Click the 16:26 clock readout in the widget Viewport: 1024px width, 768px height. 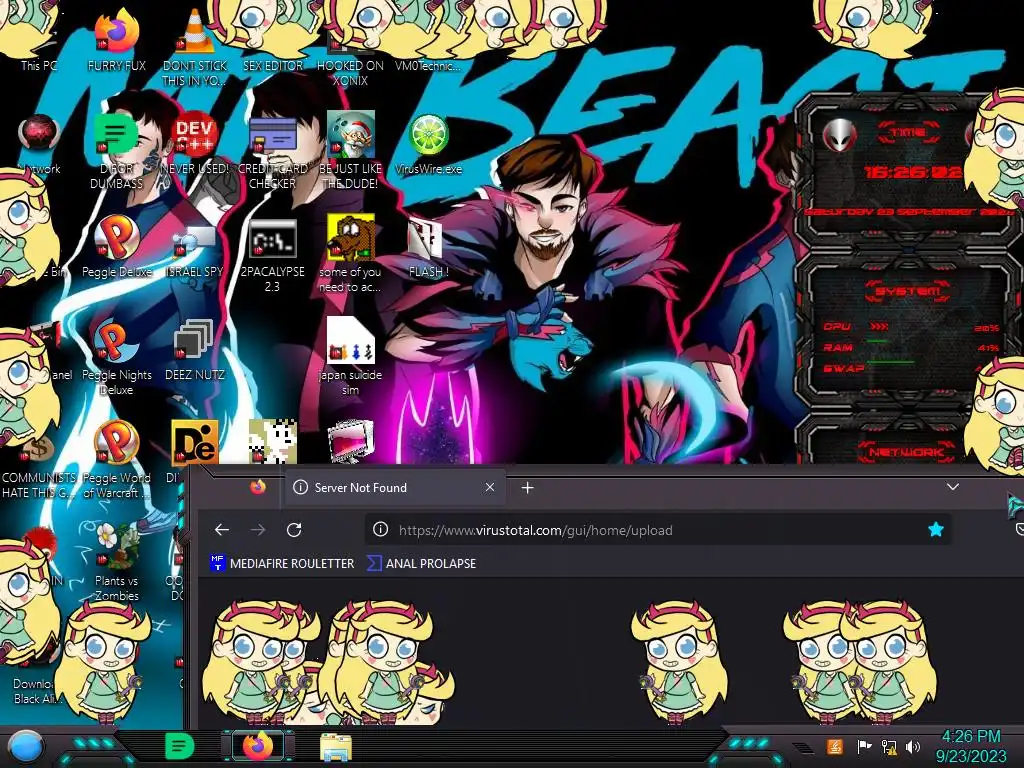click(x=914, y=172)
